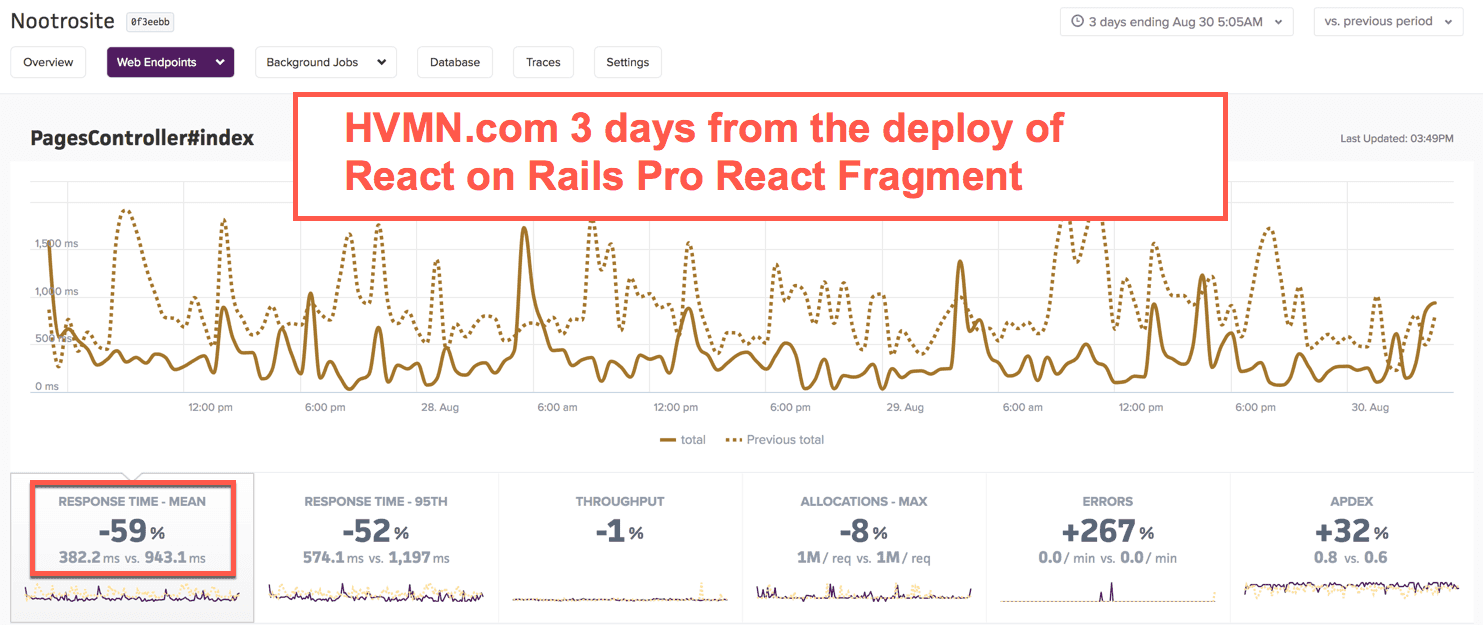Click the clock icon in date range selector
Viewport: 1483px width, 625px height.
[1077, 21]
